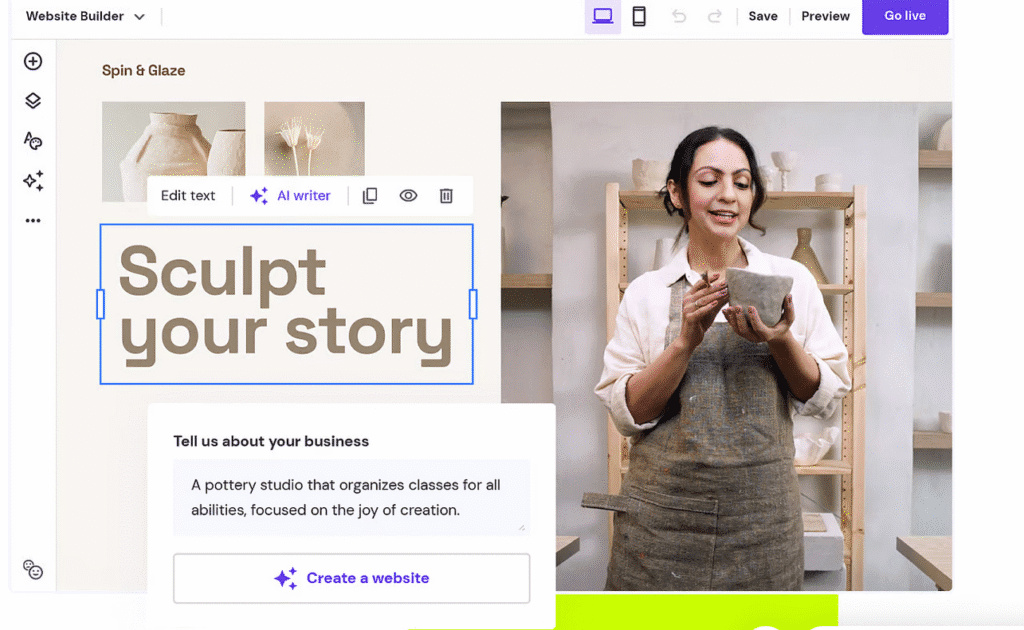Viewport: 1024px width, 630px height.
Task: Open the layers panel icon
Action: click(33, 101)
